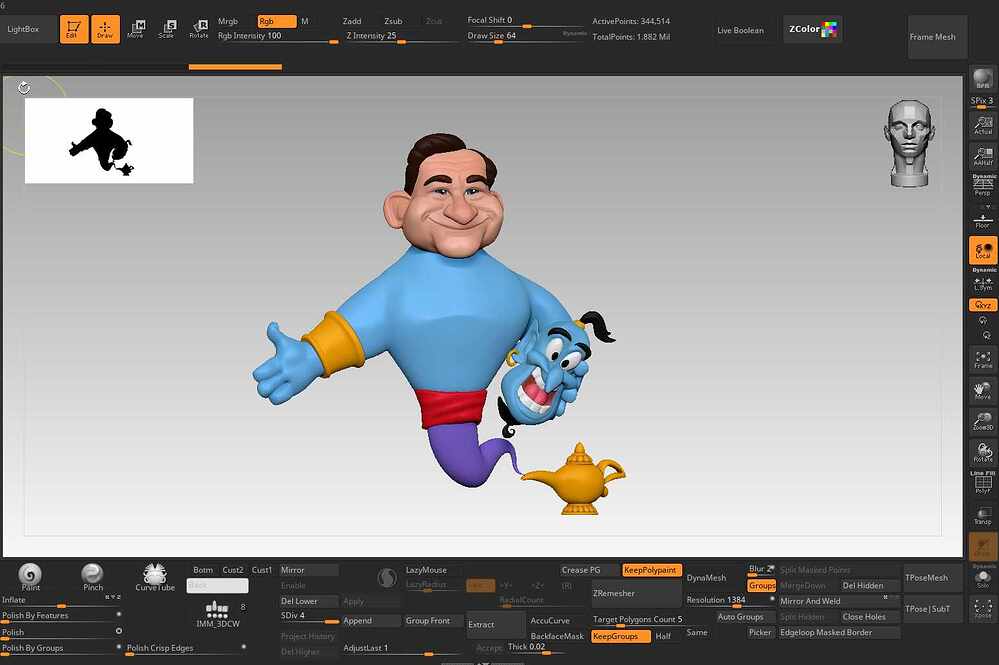Toggle KeepPolypaint option
Screen dimensions: 999x665
coord(652,570)
